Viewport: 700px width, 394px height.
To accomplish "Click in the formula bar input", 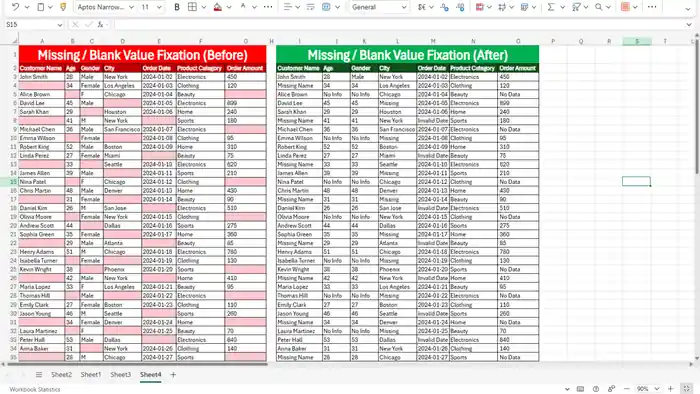I will (397, 25).
